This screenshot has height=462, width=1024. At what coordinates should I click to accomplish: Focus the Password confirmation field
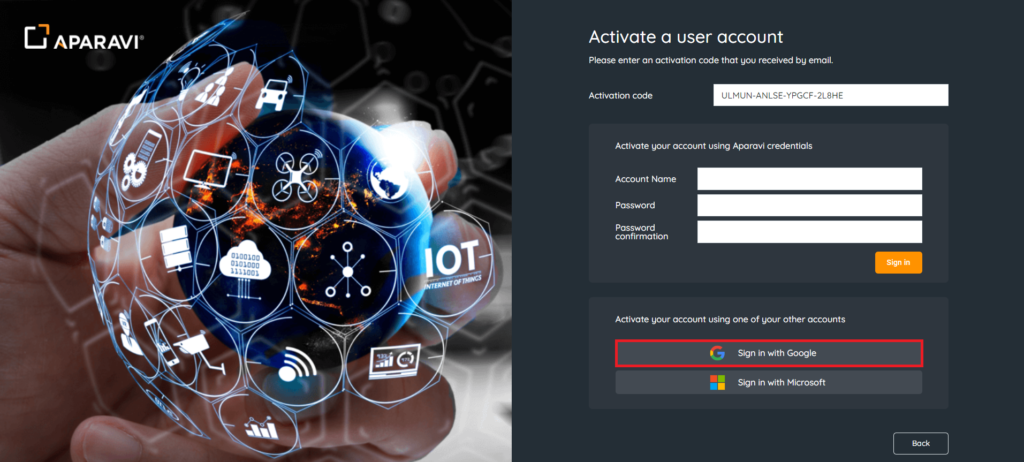coord(809,232)
